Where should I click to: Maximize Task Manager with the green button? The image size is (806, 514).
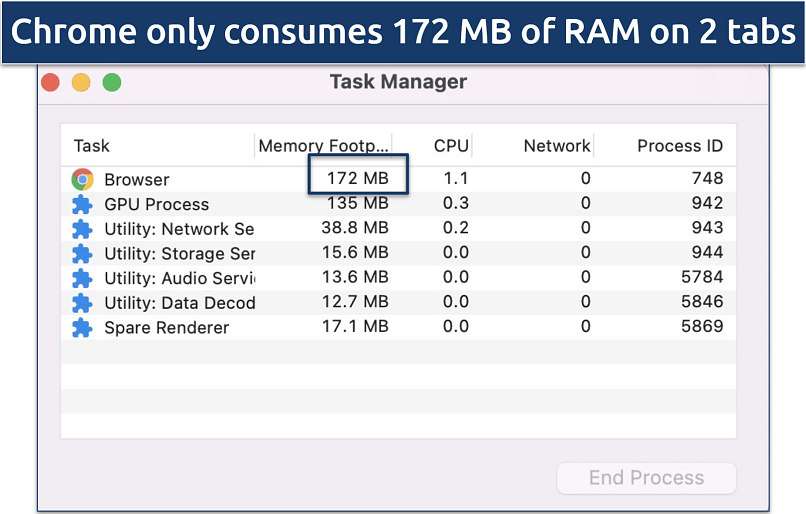(x=112, y=82)
